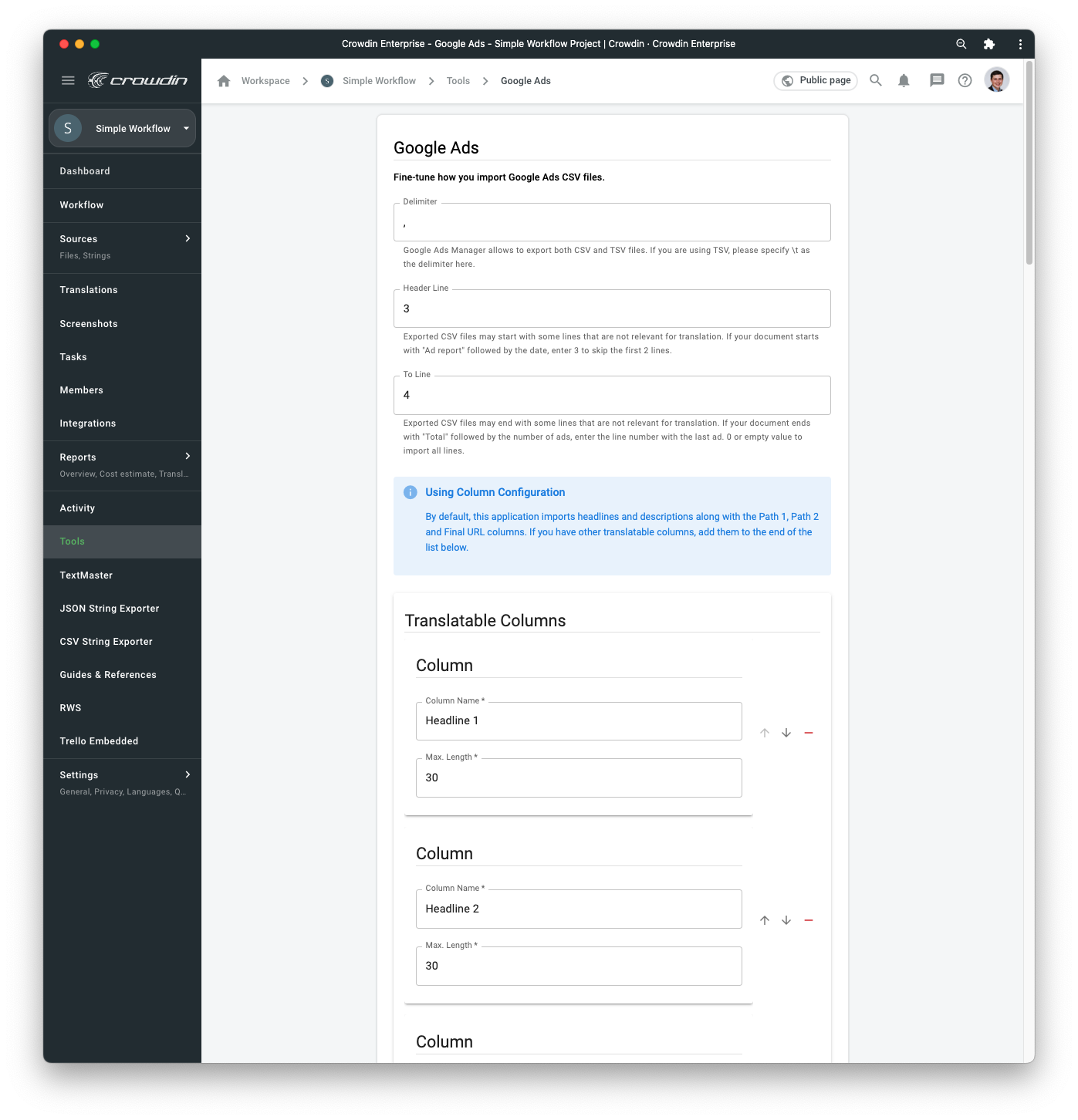
Task: Open notifications bell icon
Action: click(x=904, y=80)
